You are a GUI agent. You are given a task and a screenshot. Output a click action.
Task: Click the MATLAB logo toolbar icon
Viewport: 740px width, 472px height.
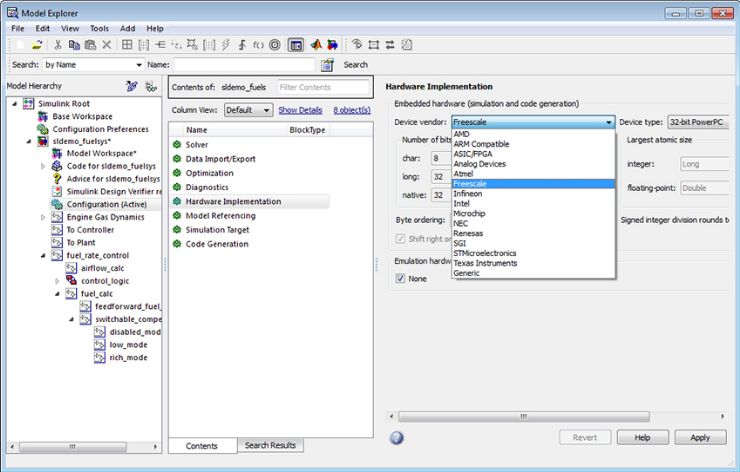(316, 45)
